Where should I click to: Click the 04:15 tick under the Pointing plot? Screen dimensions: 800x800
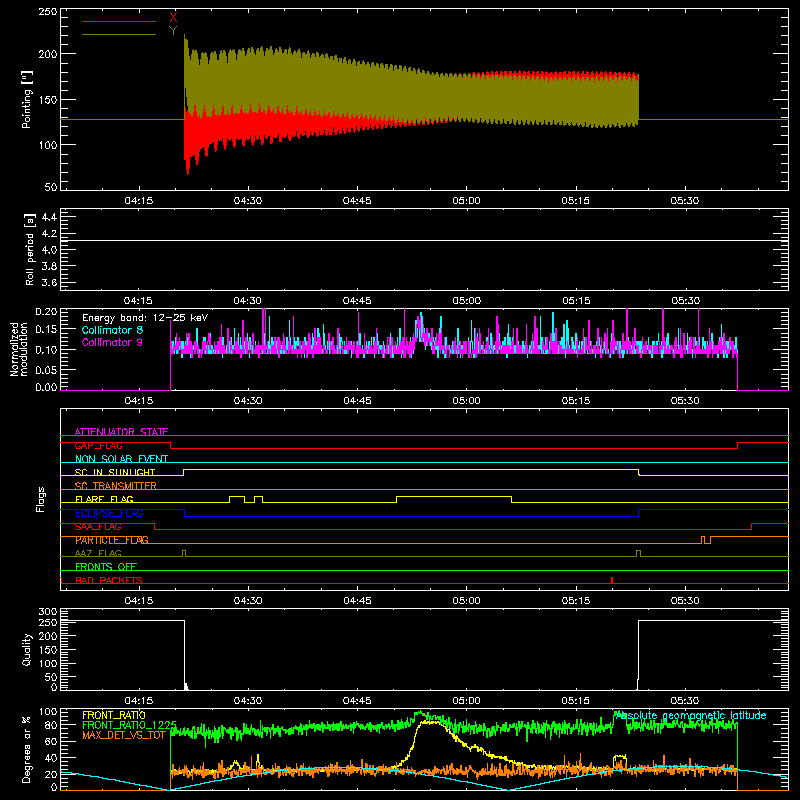(x=138, y=201)
